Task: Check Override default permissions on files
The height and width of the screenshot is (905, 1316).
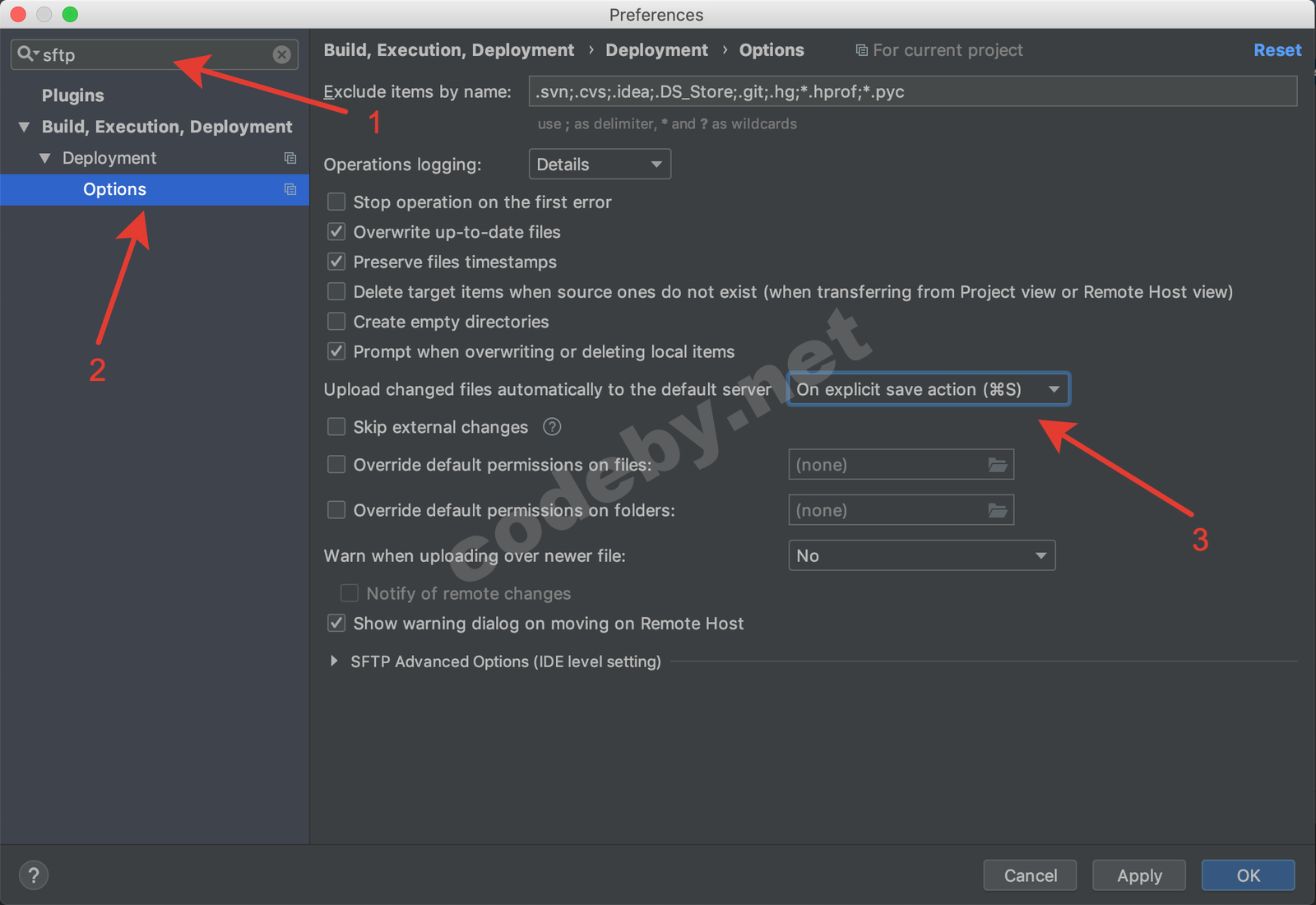Action: pos(336,465)
